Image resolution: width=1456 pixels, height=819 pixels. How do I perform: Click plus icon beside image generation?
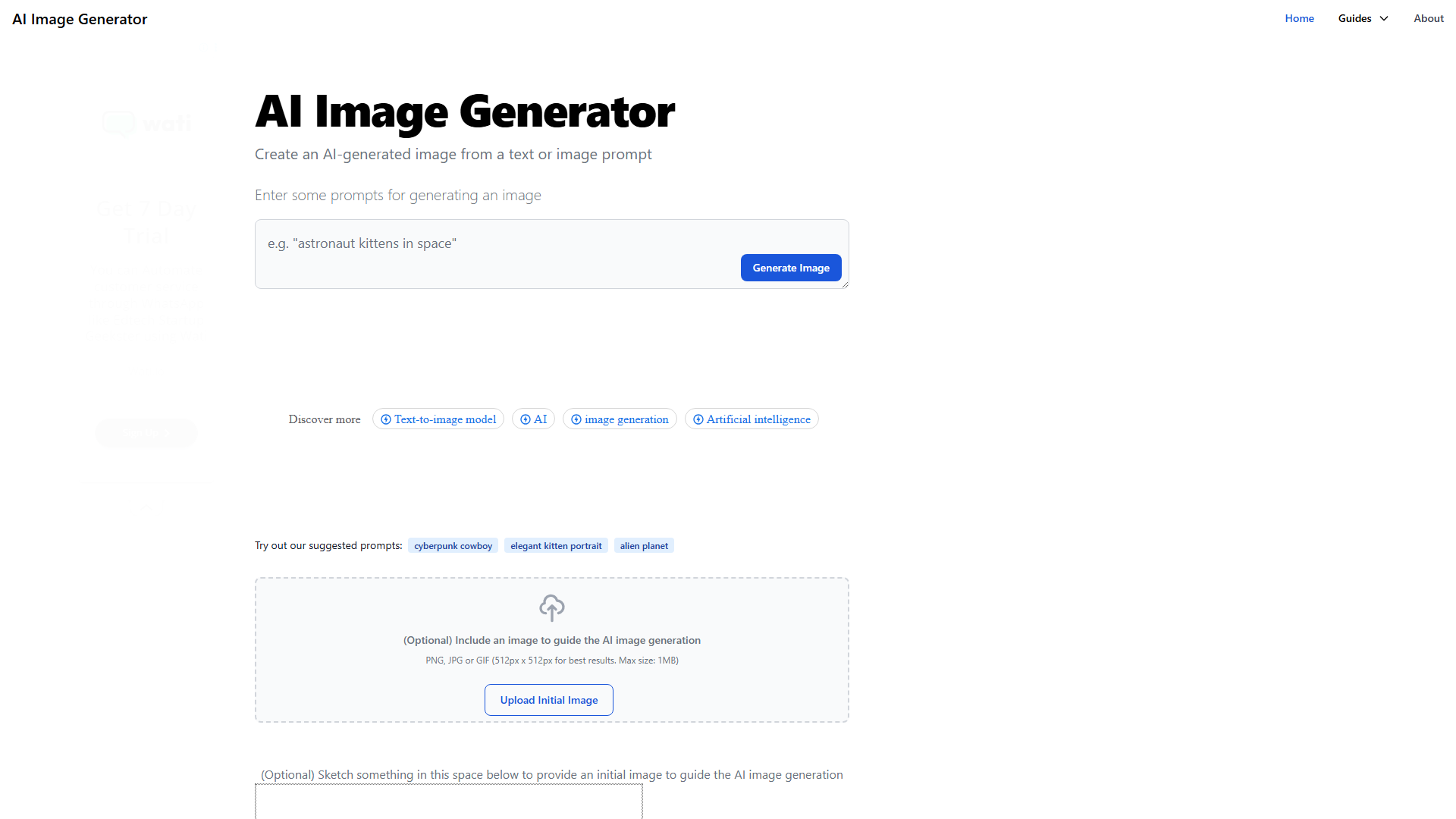(576, 419)
